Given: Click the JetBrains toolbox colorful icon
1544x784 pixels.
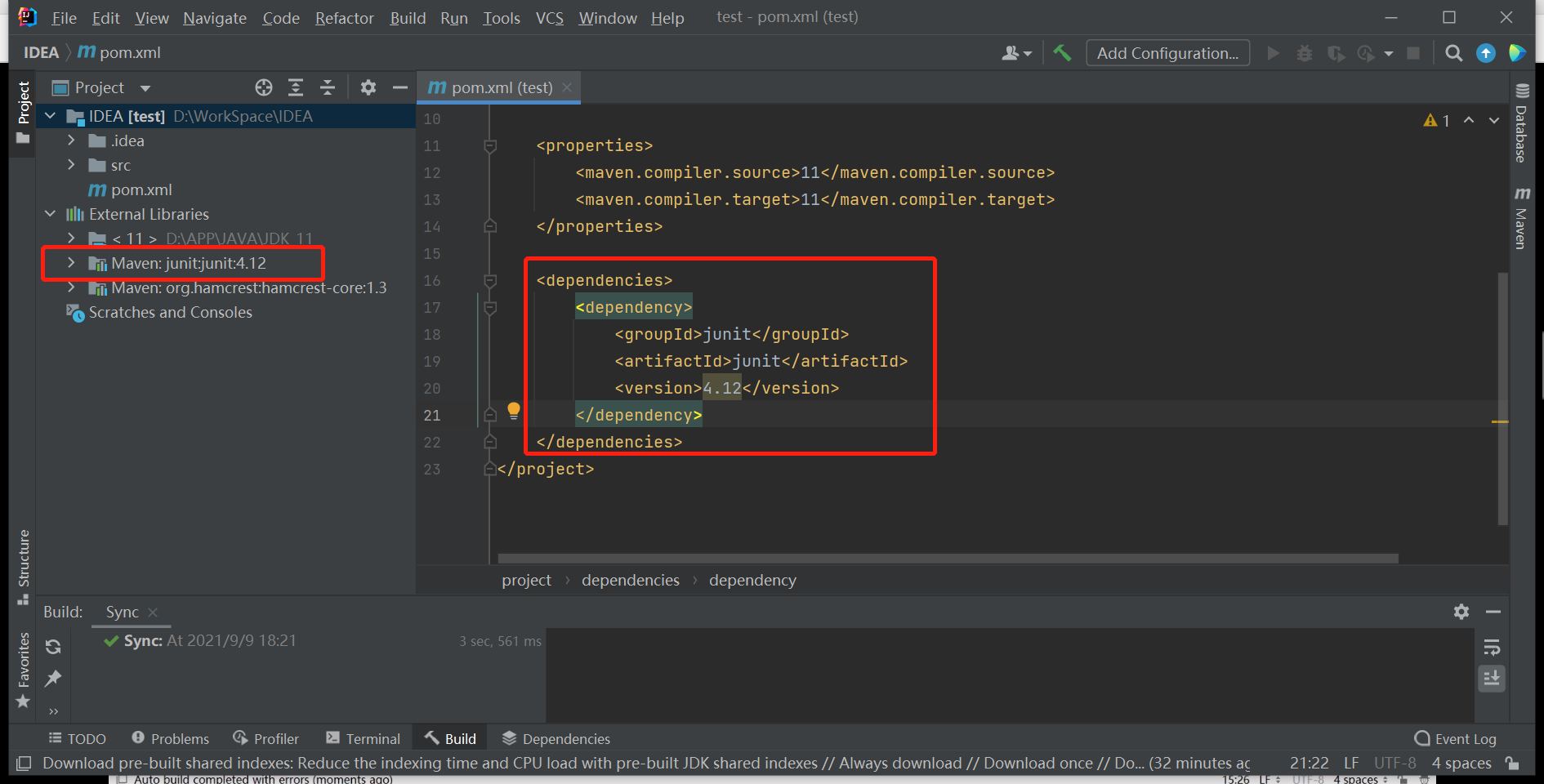Looking at the screenshot, I should (x=1517, y=53).
